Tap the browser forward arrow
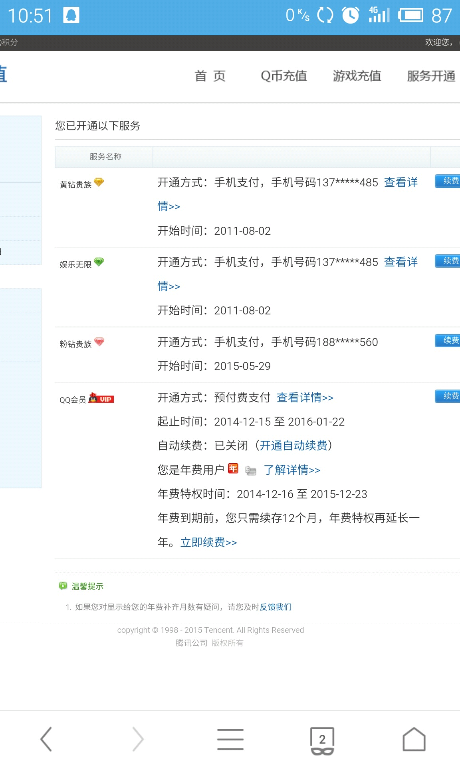This screenshot has height=768, width=460. point(138,739)
